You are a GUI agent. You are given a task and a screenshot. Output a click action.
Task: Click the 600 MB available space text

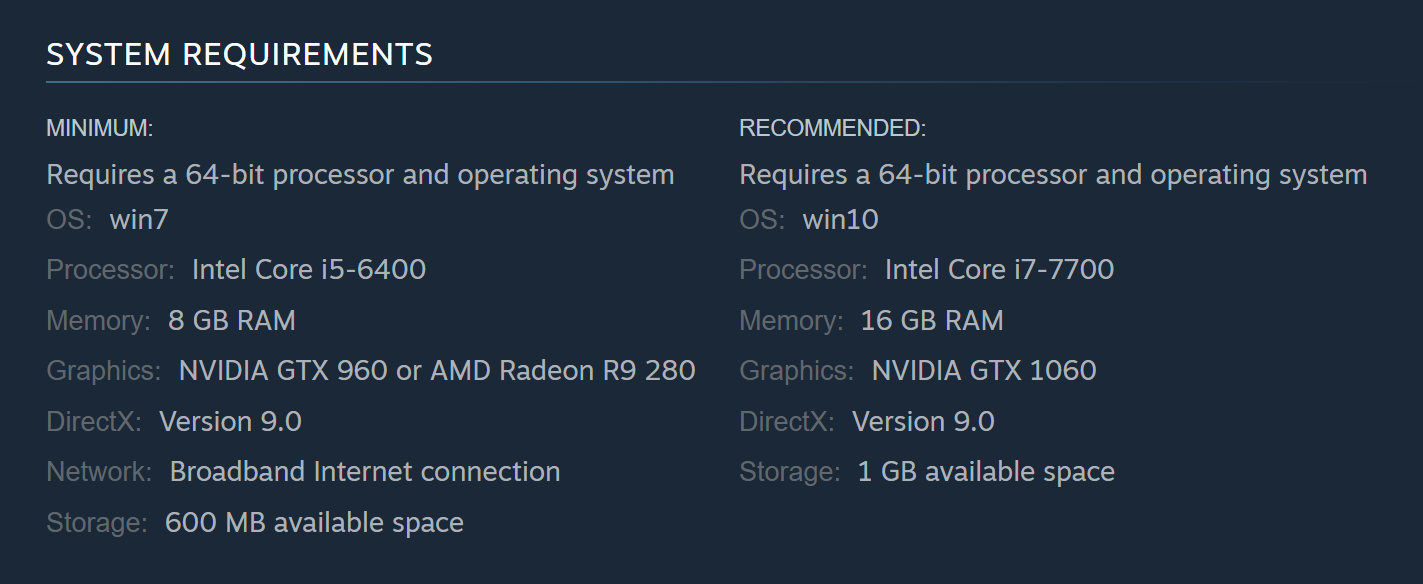pyautogui.click(x=314, y=523)
